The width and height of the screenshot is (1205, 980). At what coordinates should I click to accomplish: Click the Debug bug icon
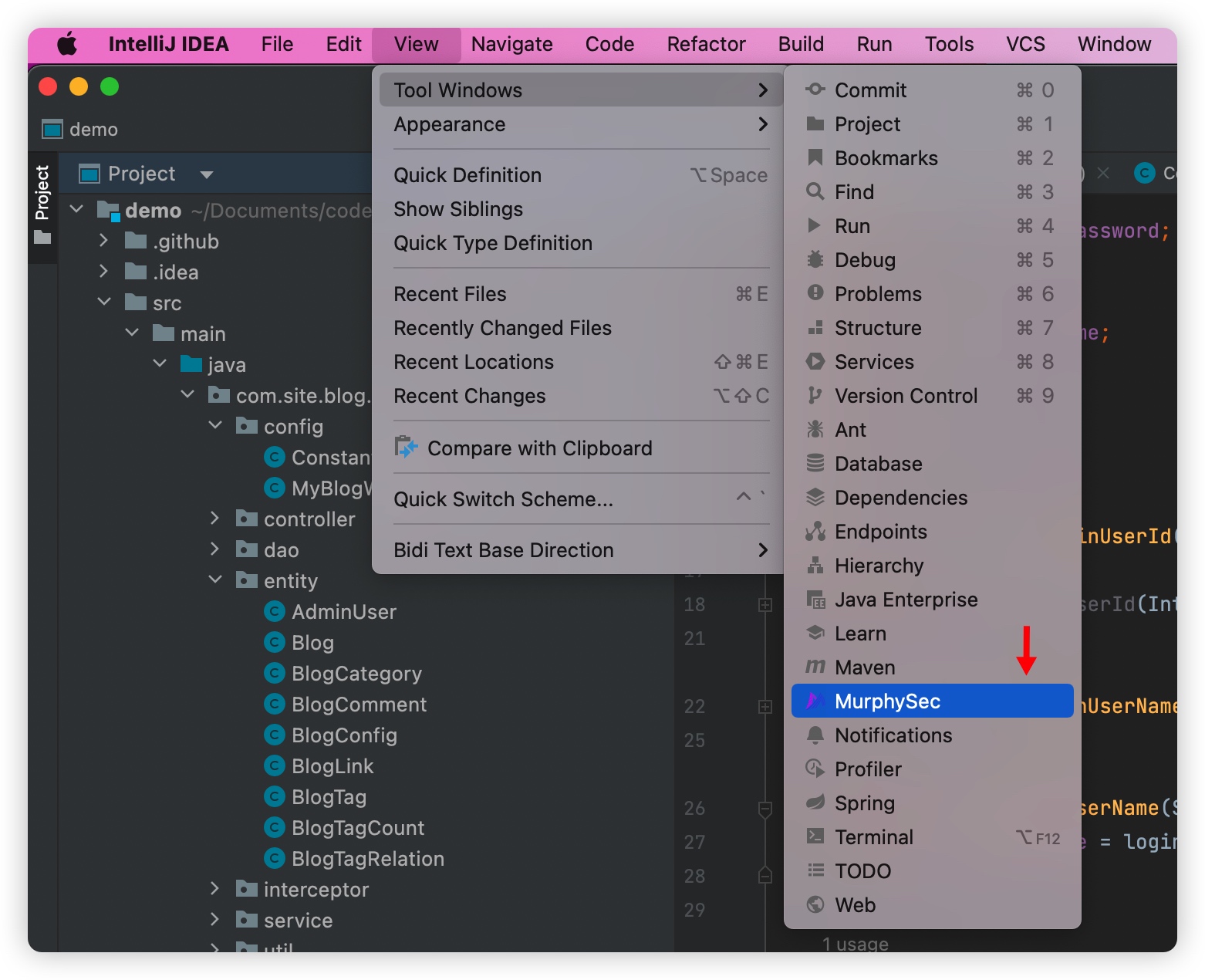[815, 259]
